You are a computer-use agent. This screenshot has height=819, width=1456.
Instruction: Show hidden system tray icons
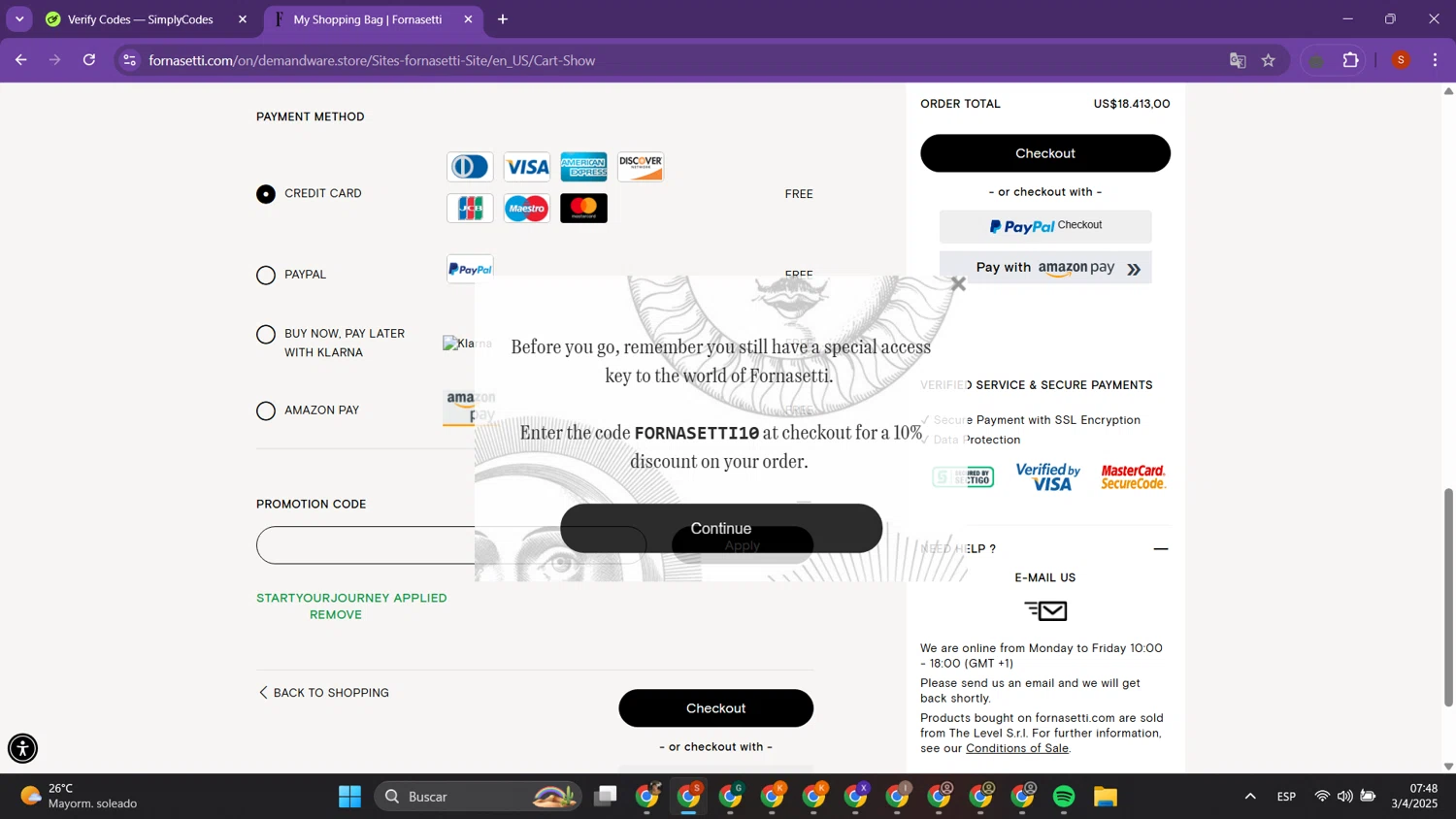click(1250, 797)
